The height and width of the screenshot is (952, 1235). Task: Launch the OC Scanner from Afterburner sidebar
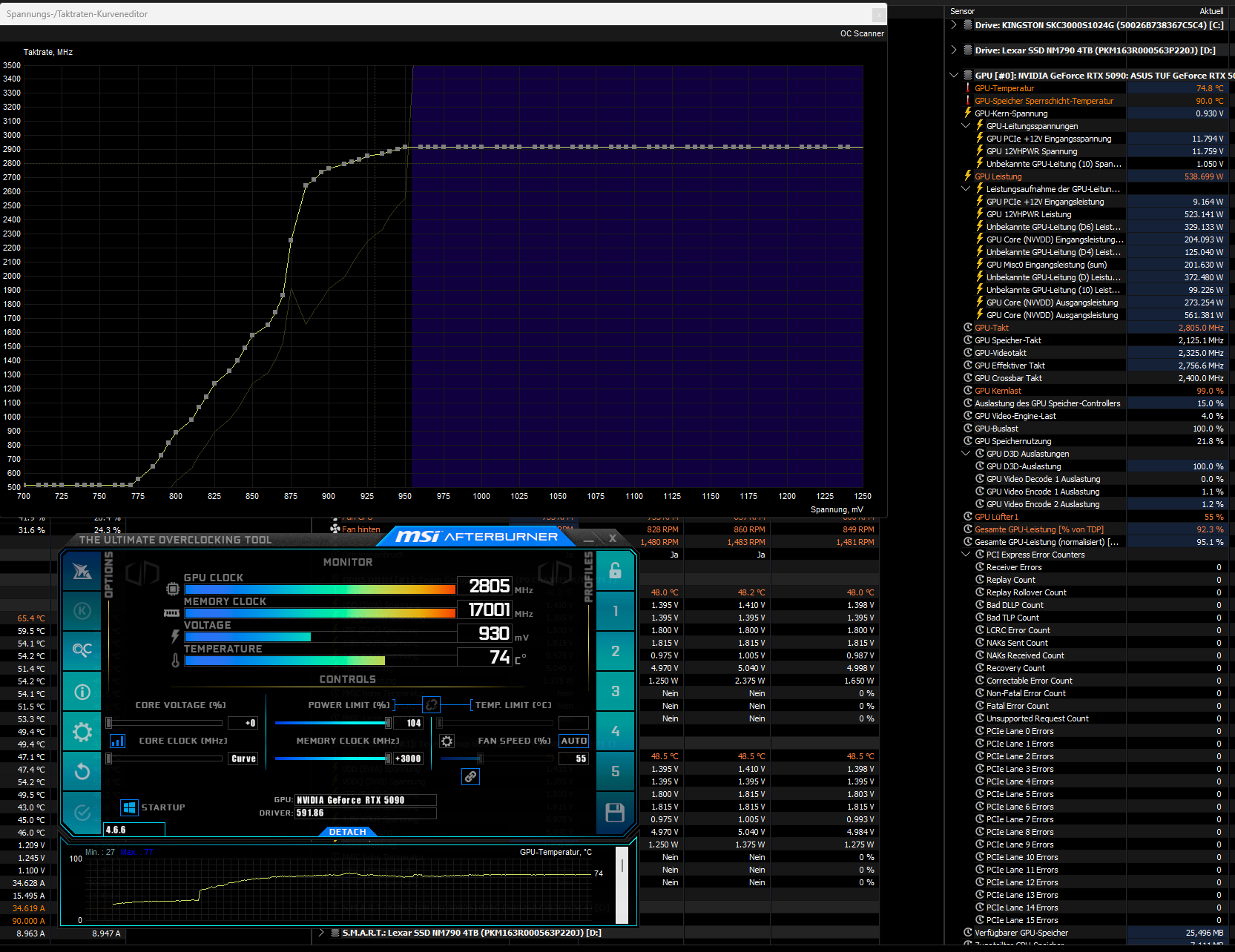coord(82,650)
